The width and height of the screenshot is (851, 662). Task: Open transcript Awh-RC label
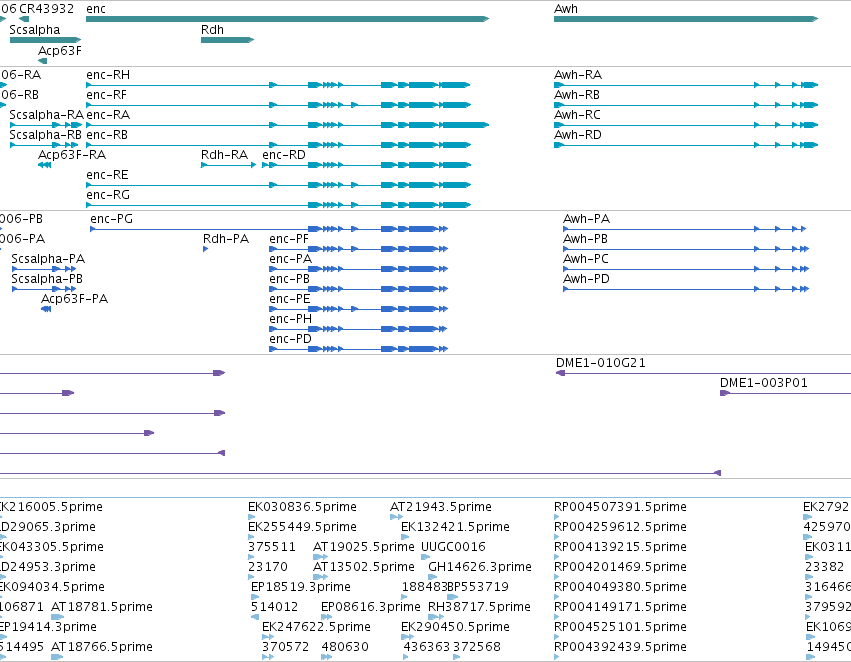[577, 115]
